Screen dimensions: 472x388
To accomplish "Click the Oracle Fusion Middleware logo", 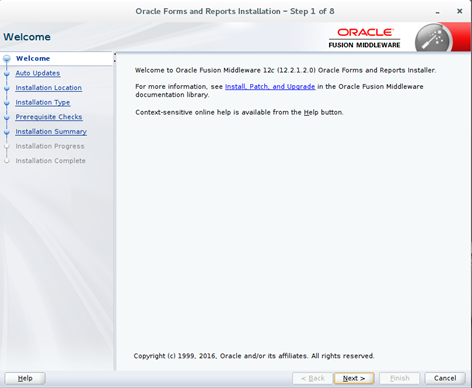I will pyautogui.click(x=364, y=38).
